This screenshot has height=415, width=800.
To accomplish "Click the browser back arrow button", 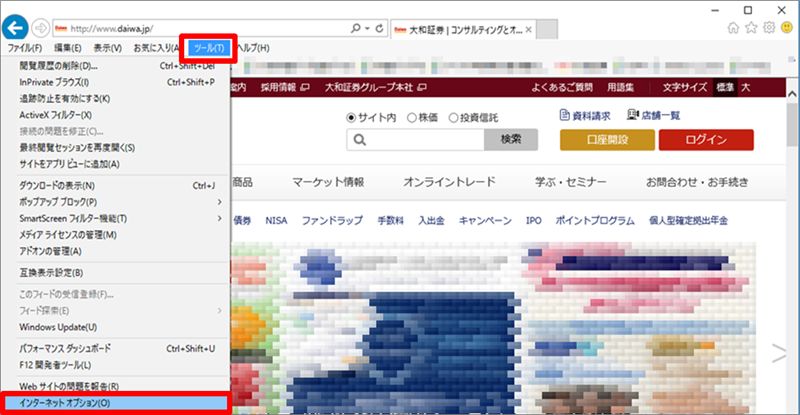I will pos(15,28).
